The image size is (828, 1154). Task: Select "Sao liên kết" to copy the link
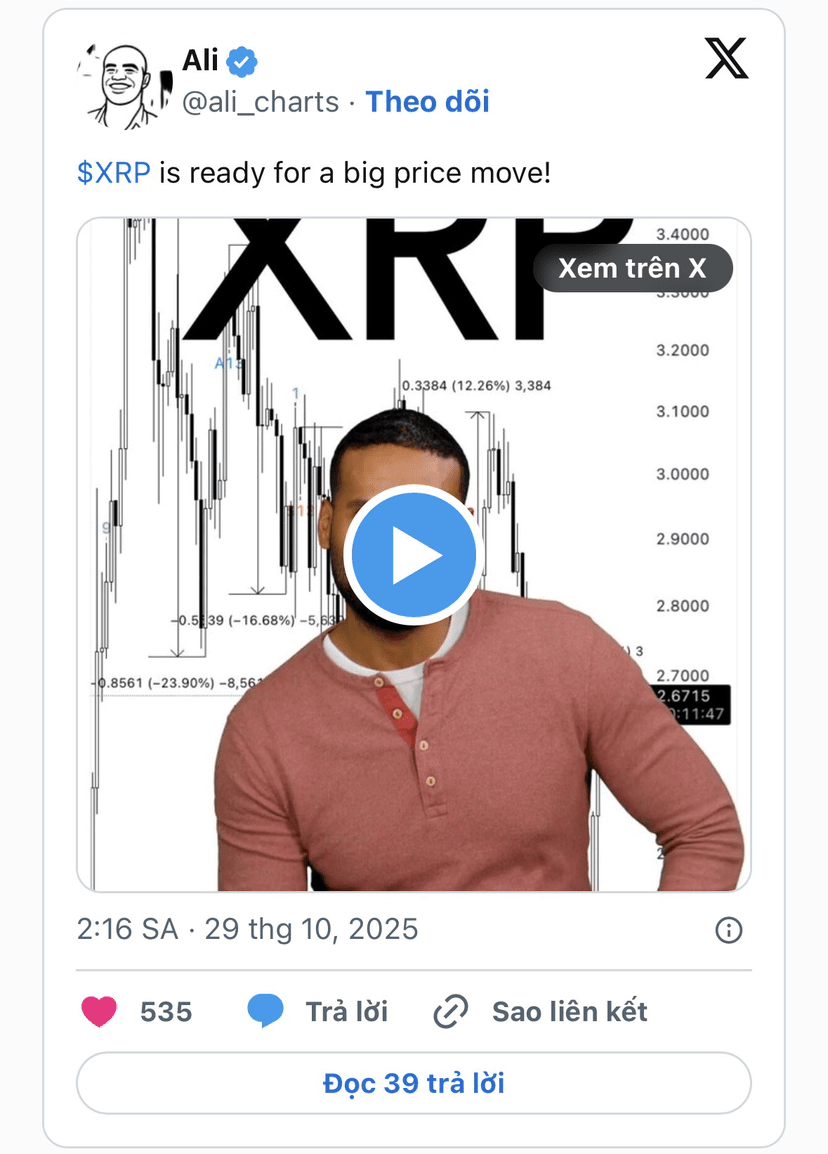(x=570, y=1011)
